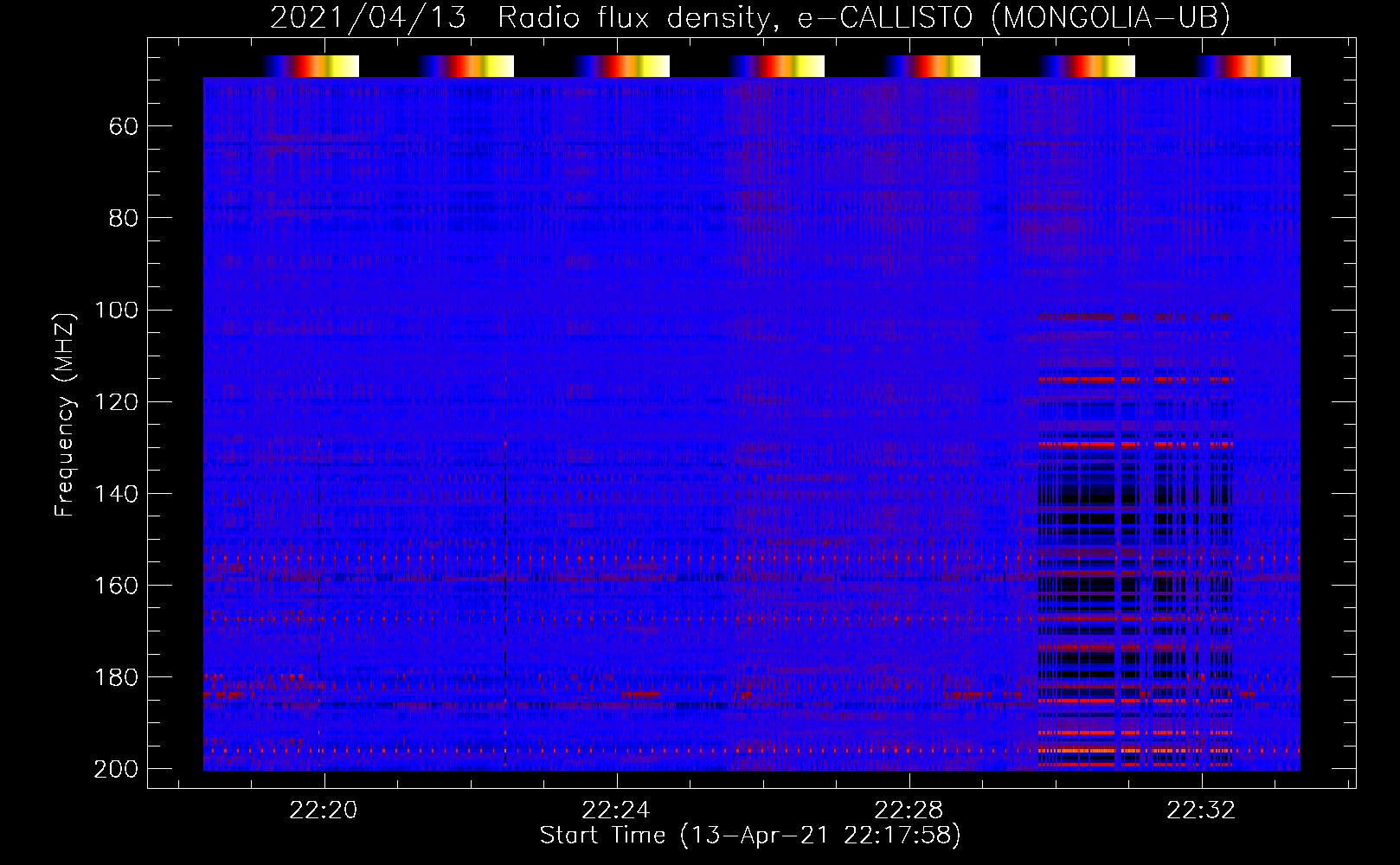
Task: Click the "(MONGOLIA-UB)" station name
Action: (1110, 18)
